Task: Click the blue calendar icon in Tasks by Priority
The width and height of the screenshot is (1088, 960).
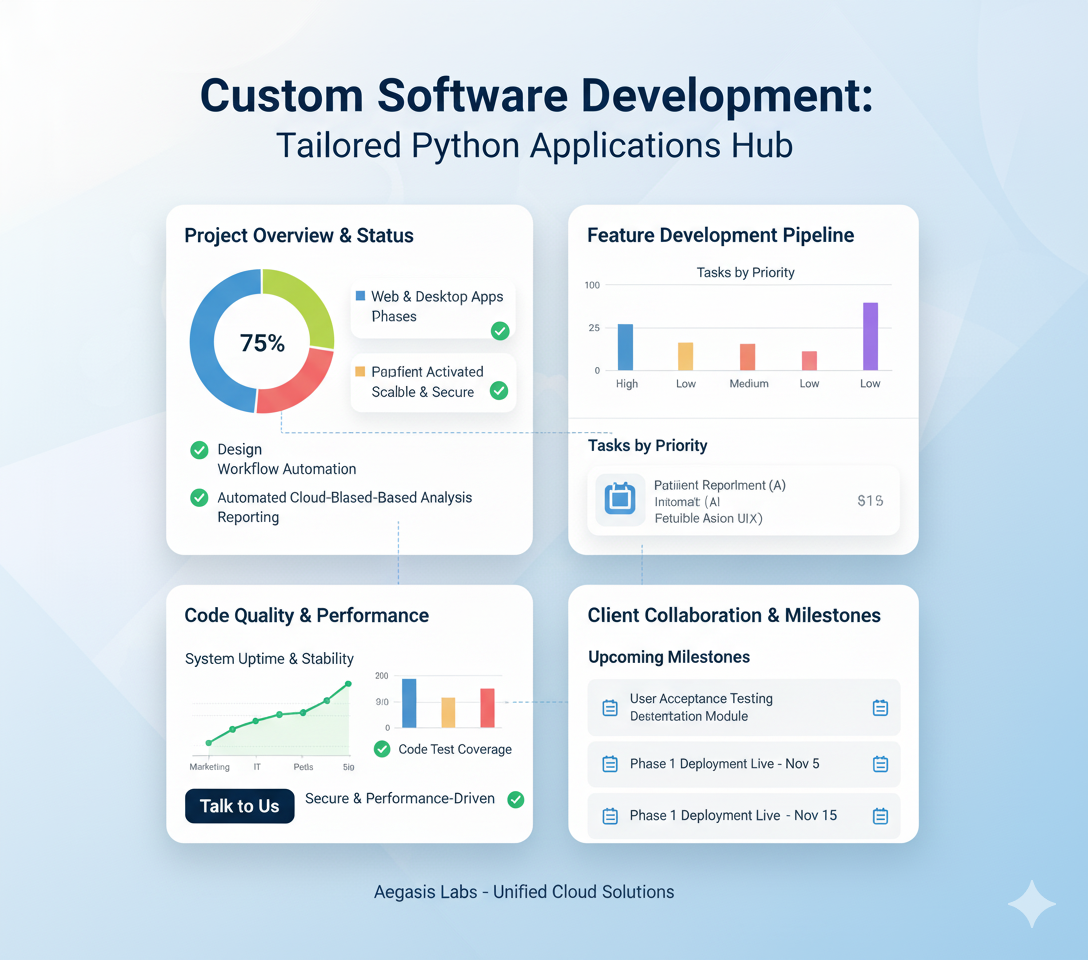Action: coord(620,499)
